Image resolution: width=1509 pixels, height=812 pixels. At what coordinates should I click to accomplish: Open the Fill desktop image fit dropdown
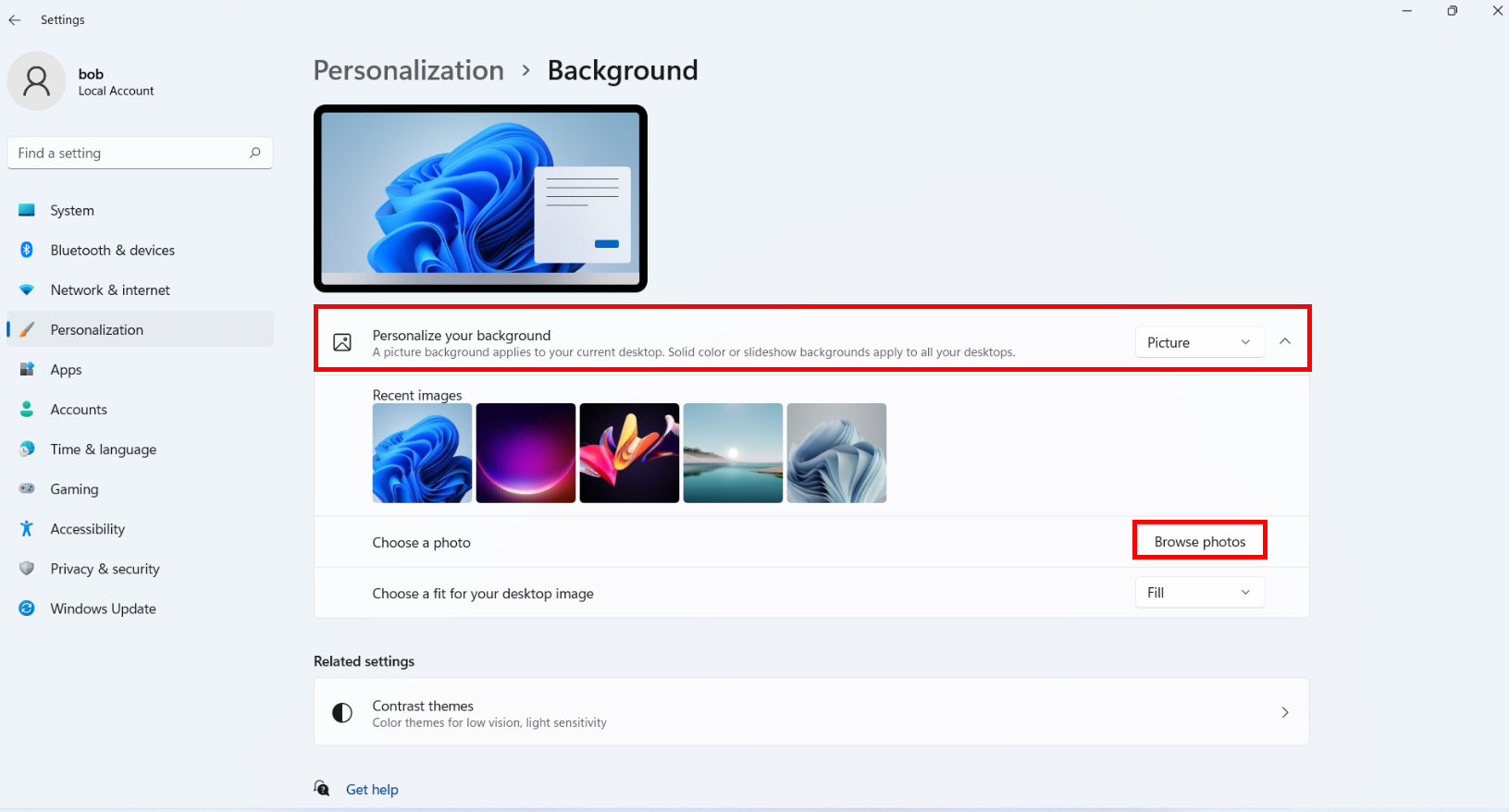[x=1199, y=592]
